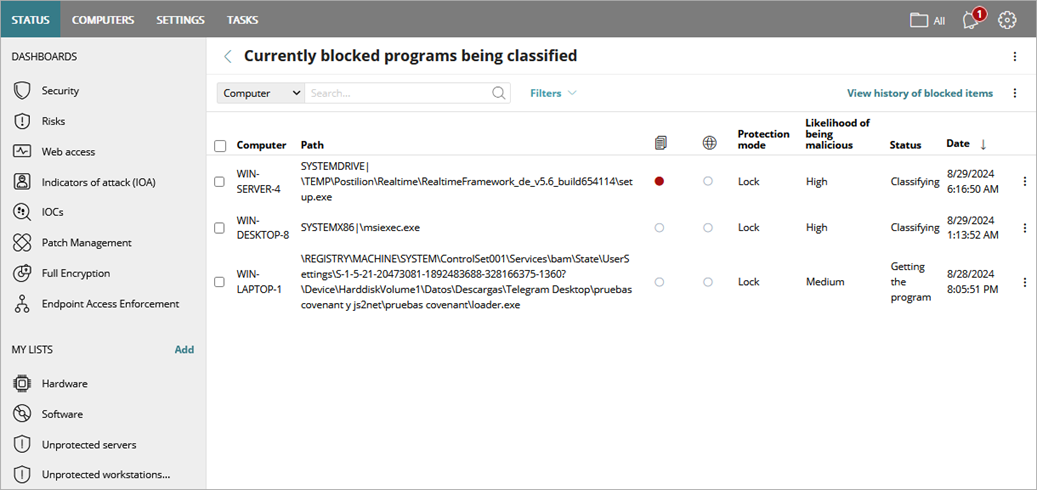
Task: Expand the Filters panel
Action: 553,93
